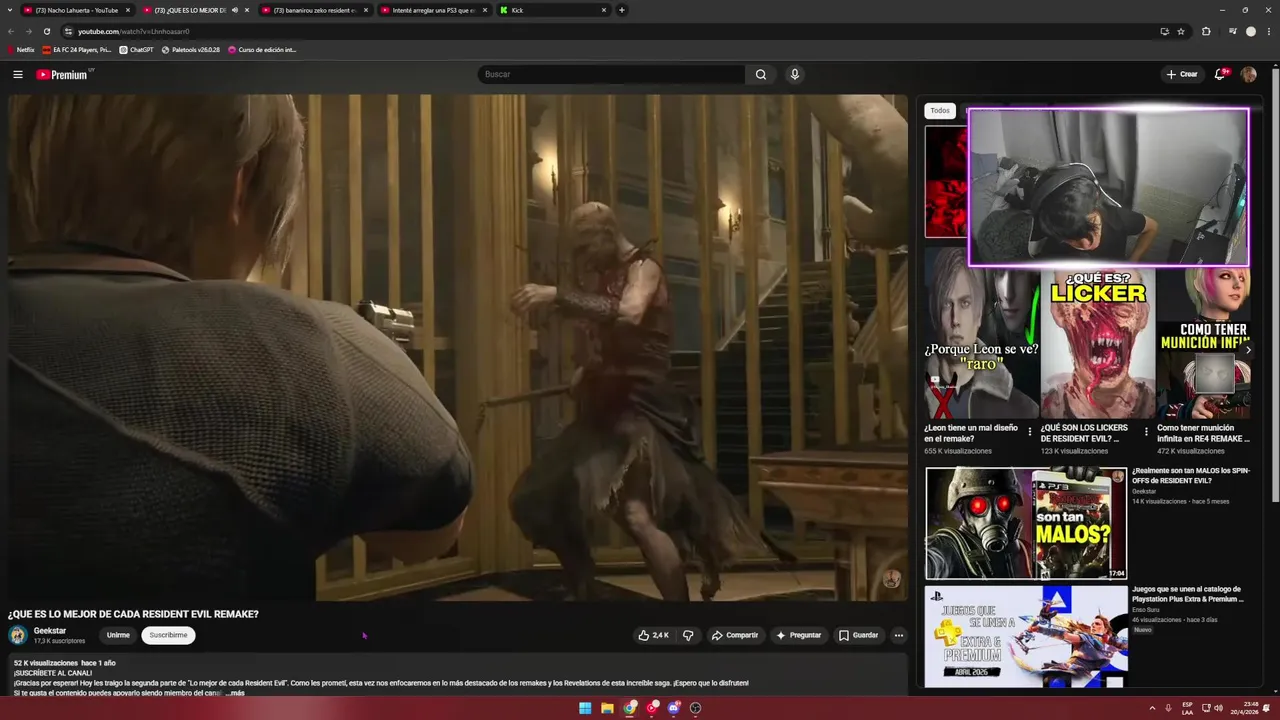Bookmark this page with the star

(1181, 31)
